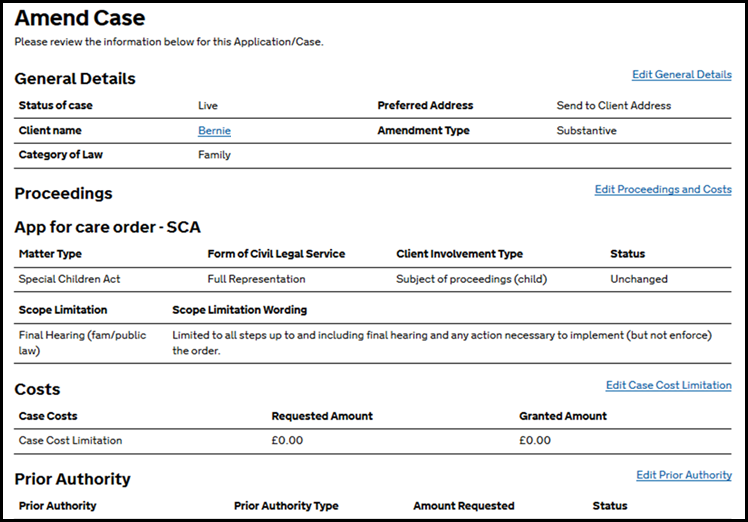The height and width of the screenshot is (522, 748).
Task: Click the Family category of law value
Action: pyautogui.click(x=214, y=155)
